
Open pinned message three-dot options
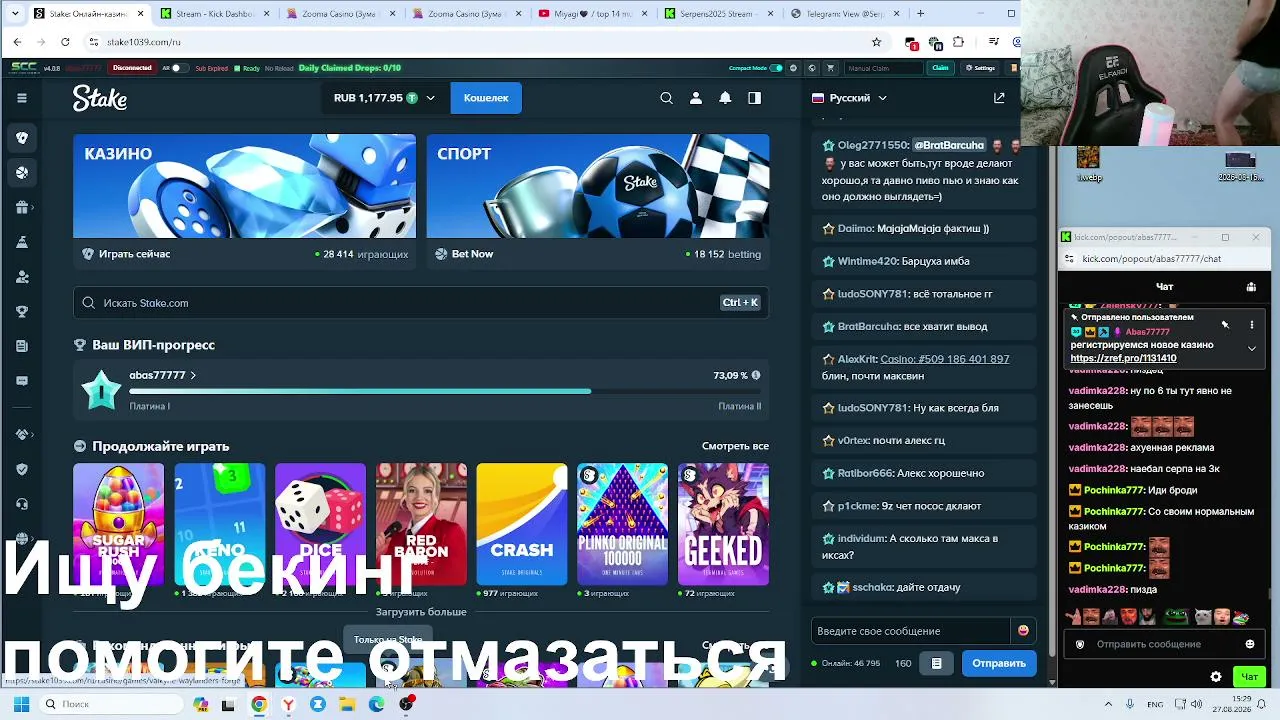click(1251, 325)
